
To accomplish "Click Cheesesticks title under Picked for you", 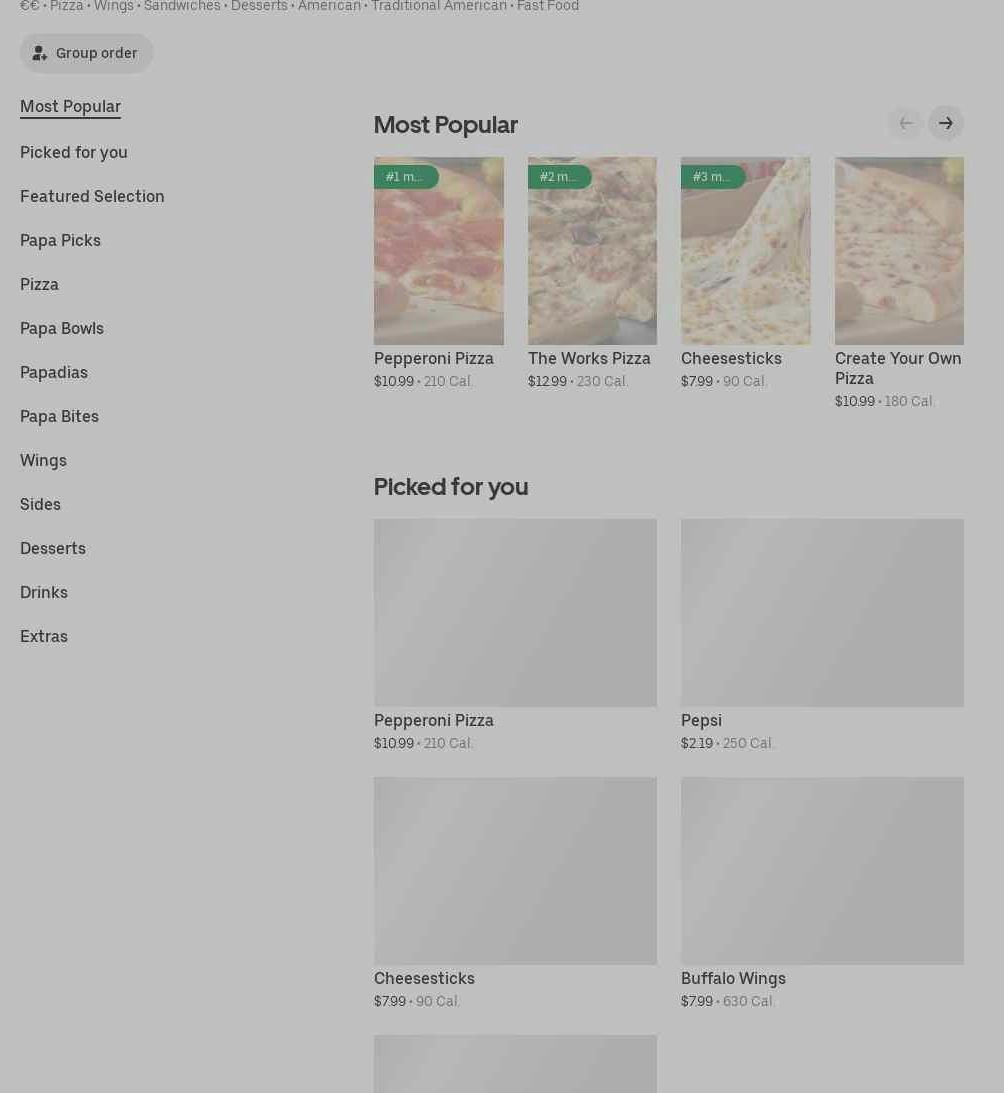I will [x=424, y=978].
